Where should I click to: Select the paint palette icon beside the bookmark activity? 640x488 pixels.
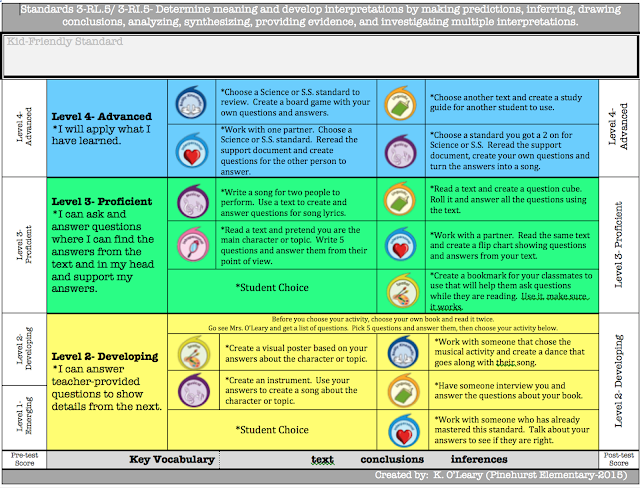tap(402, 291)
